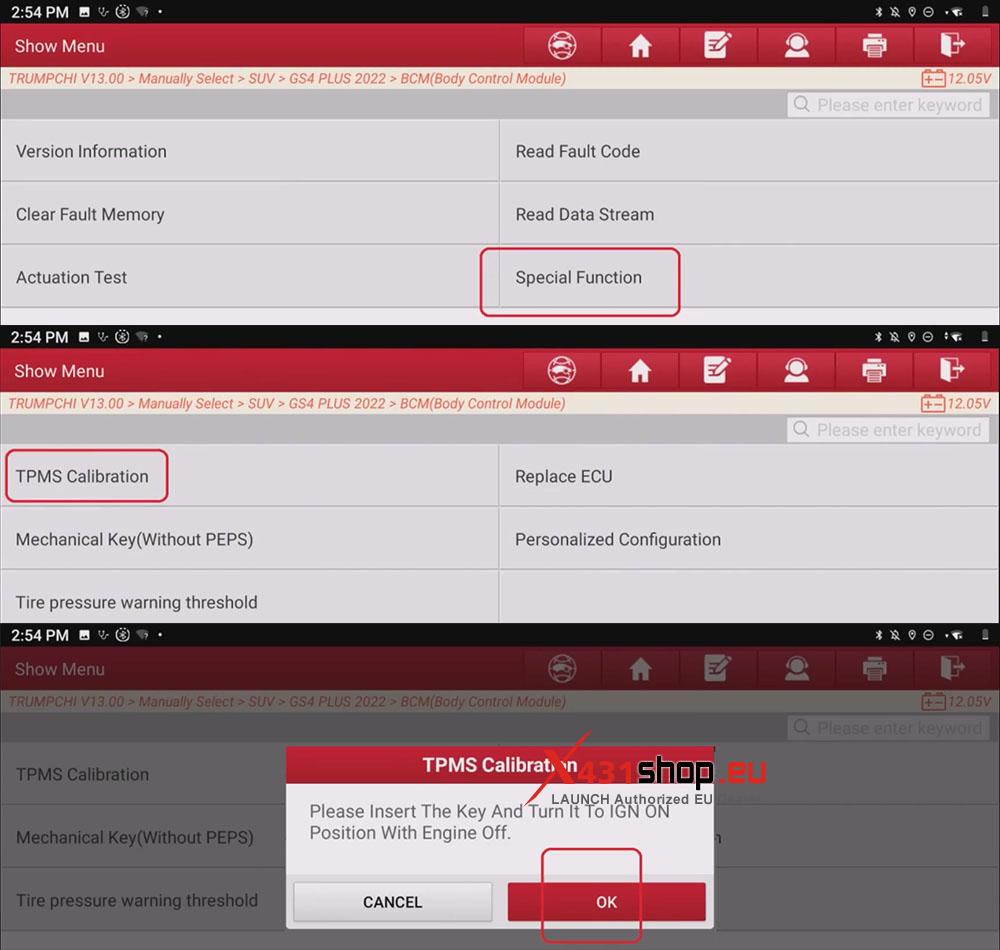Open note-edit icon in middle screenshot
The width and height of the screenshot is (1000, 950).
pyautogui.click(x=717, y=370)
